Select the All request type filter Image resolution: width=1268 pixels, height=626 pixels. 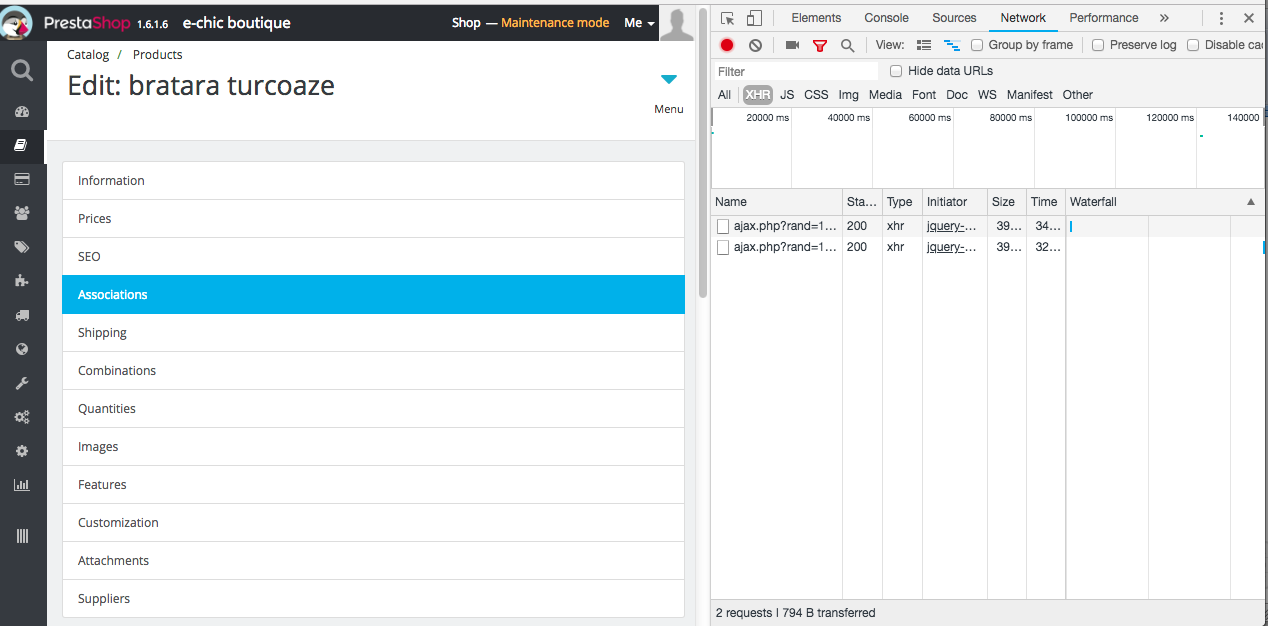(724, 95)
